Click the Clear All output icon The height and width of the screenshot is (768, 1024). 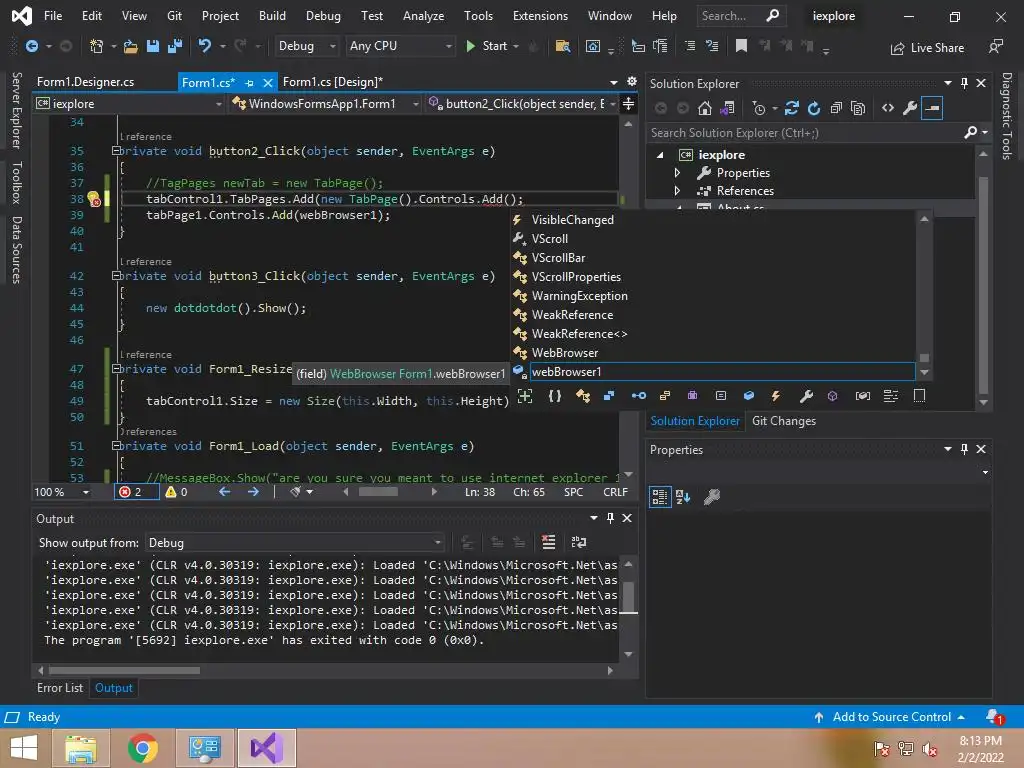coord(548,542)
